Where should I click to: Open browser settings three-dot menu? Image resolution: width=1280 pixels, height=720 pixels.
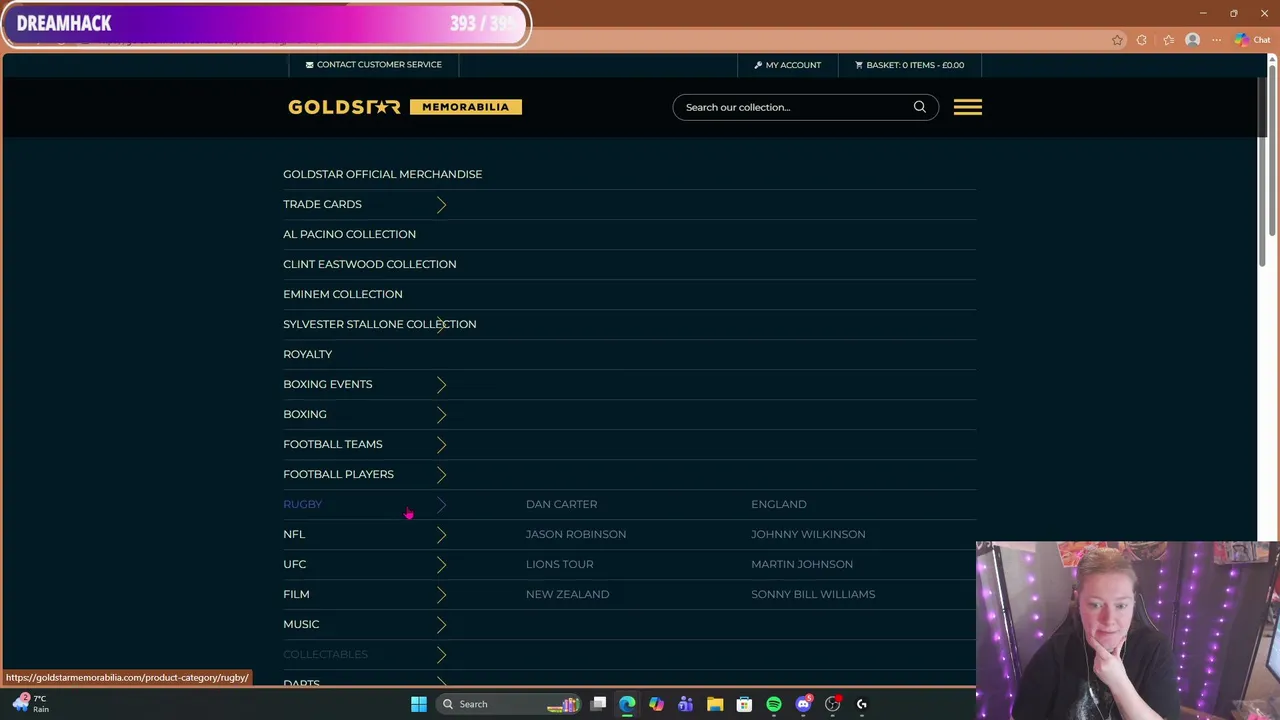point(1217,40)
